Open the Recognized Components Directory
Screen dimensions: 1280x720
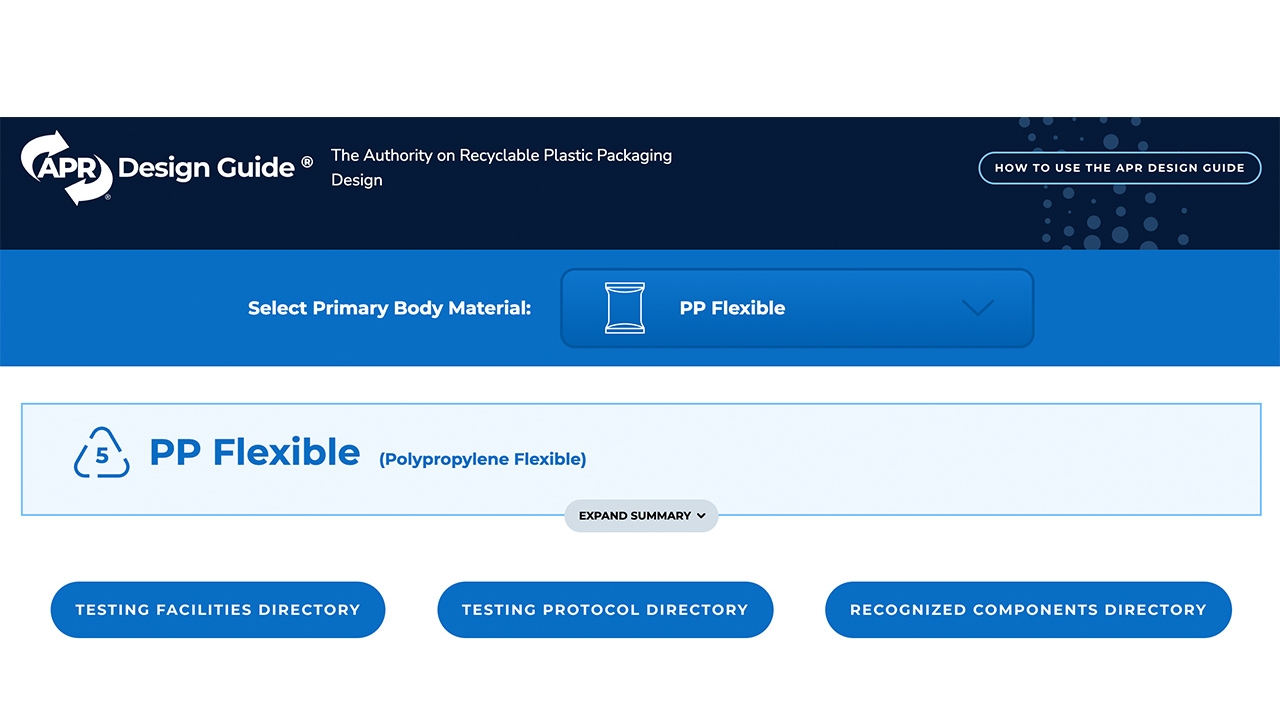click(x=1028, y=609)
